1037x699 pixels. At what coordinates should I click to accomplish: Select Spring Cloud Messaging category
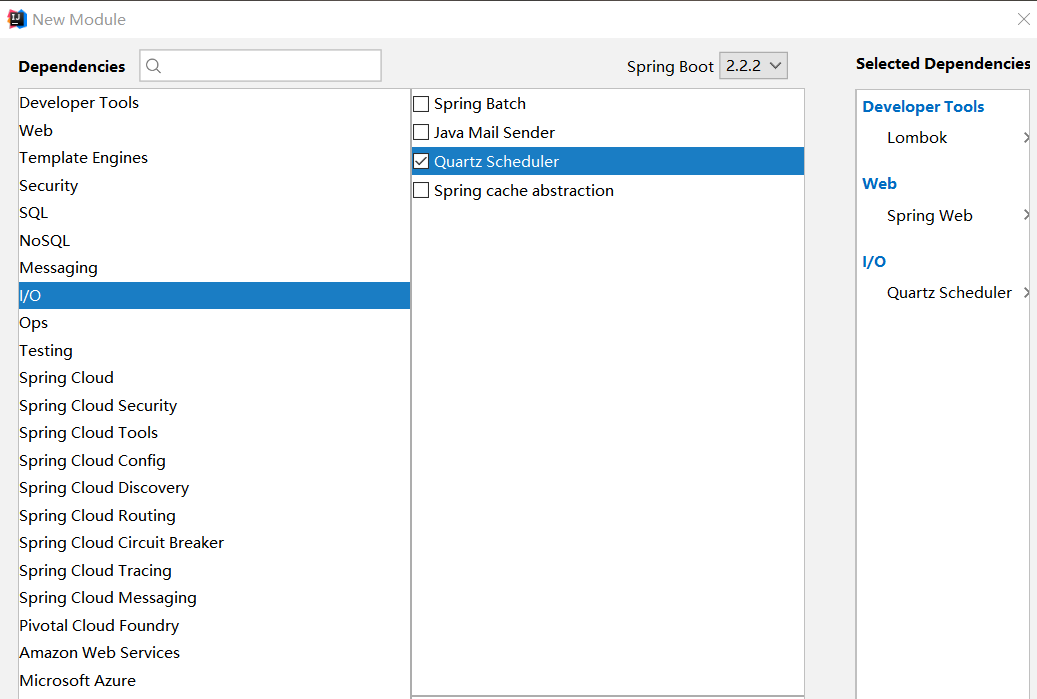(214, 598)
